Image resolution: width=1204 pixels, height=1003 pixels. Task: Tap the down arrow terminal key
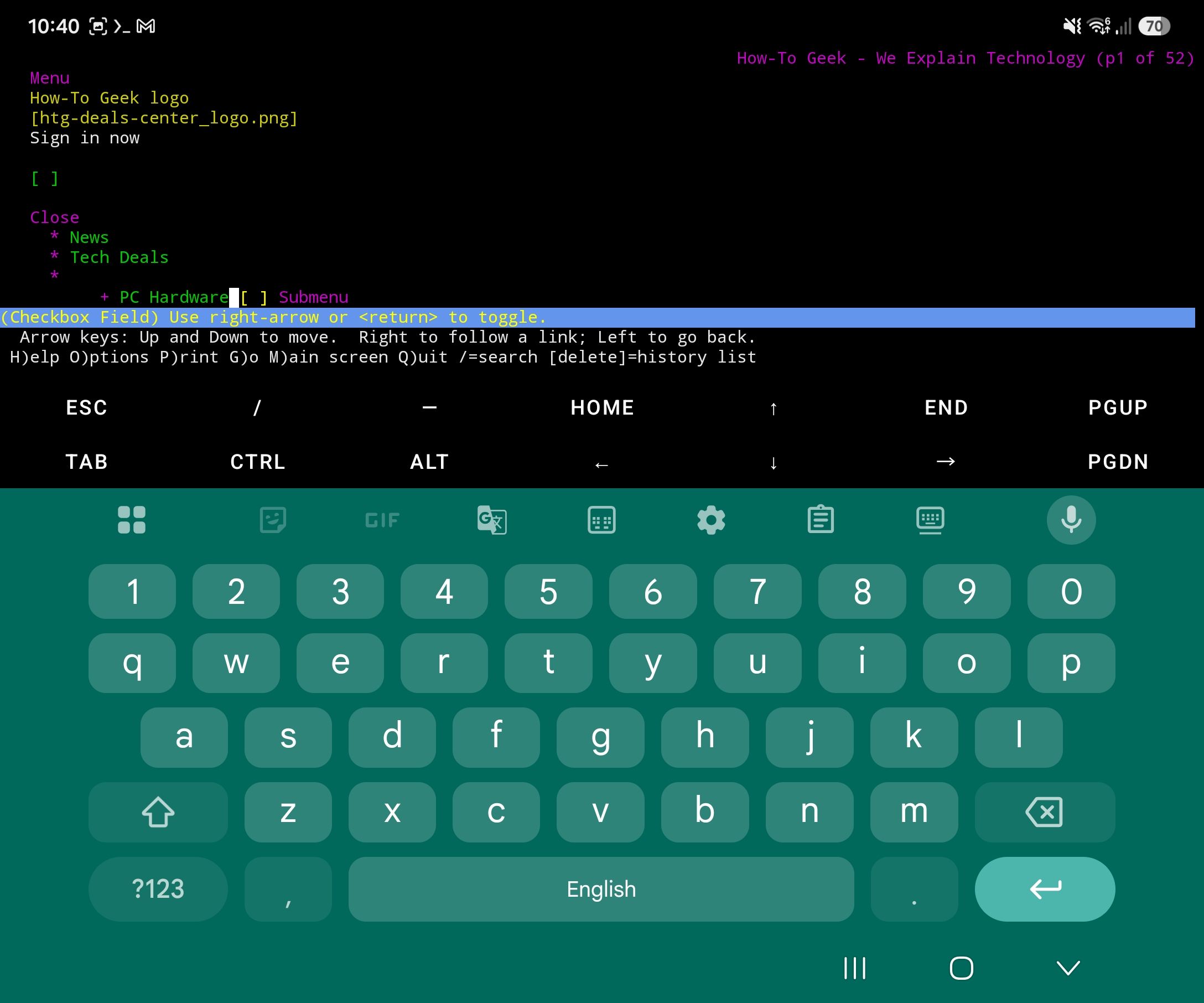tap(774, 462)
